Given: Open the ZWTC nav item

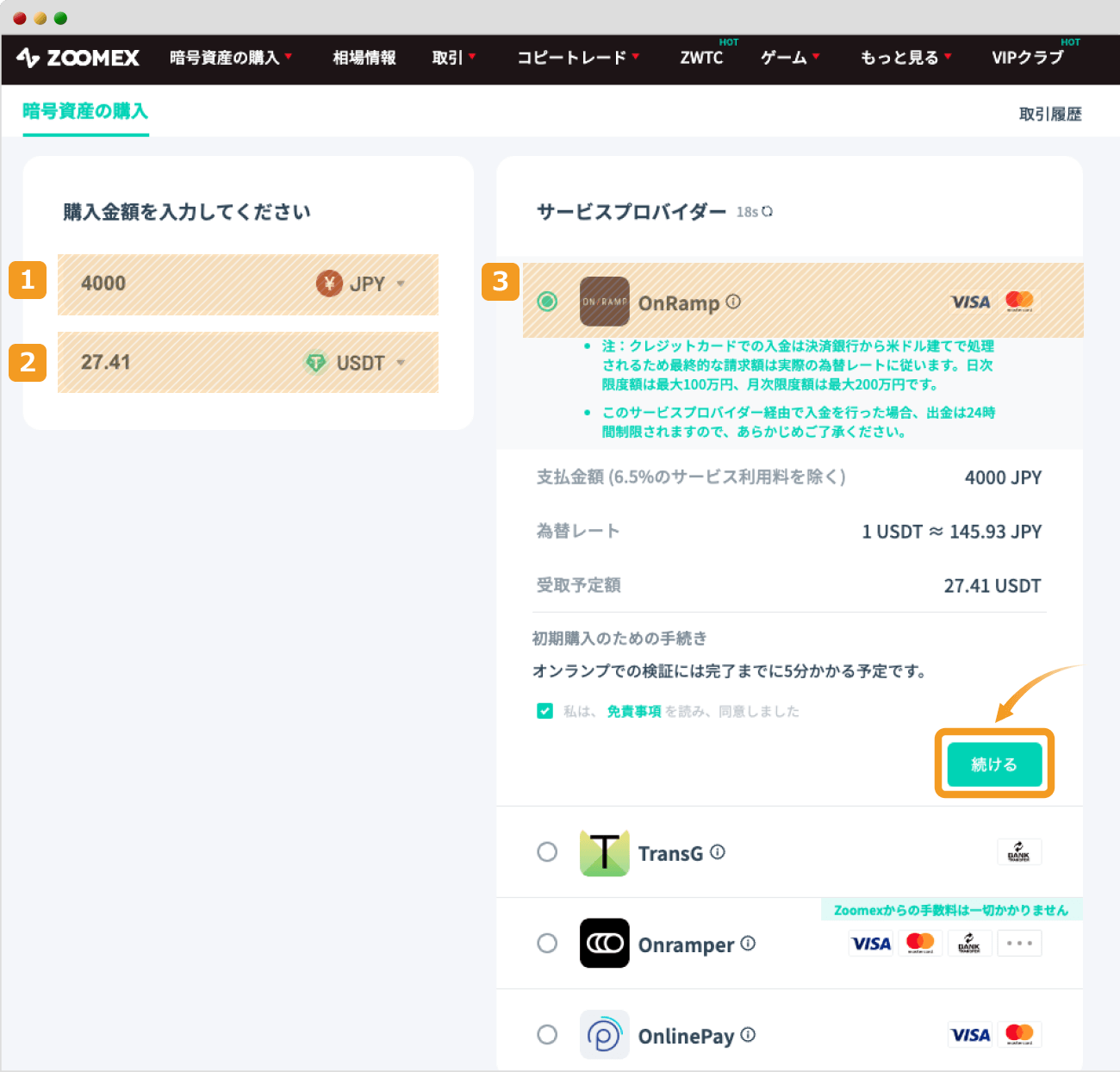Looking at the screenshot, I should click(701, 58).
